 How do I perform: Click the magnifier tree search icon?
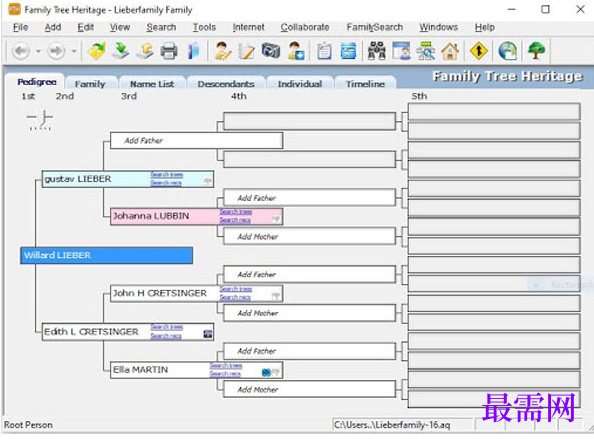426,51
